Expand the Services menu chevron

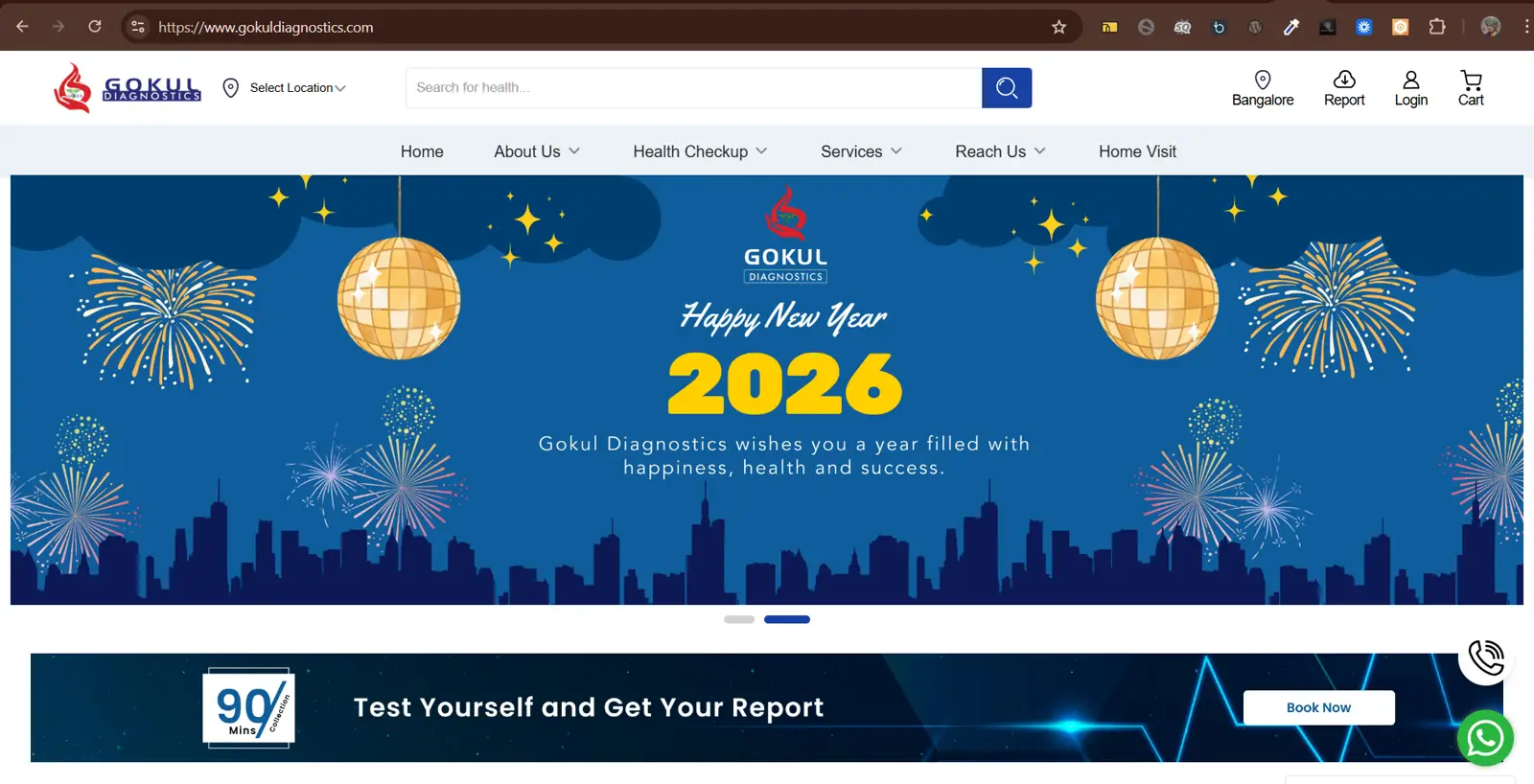(x=896, y=151)
